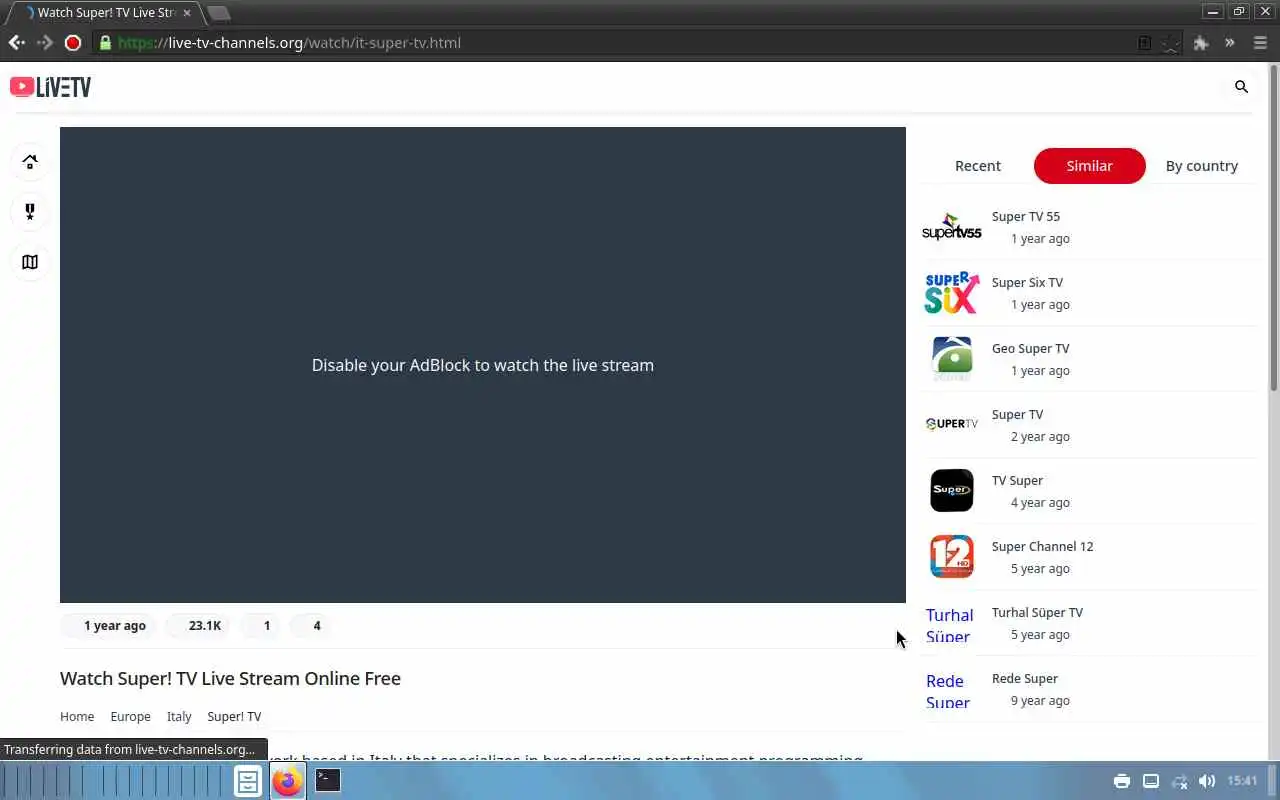This screenshot has height=800, width=1280.
Task: Open Super Six TV logo thumbnail
Action: pyautogui.click(x=951, y=293)
